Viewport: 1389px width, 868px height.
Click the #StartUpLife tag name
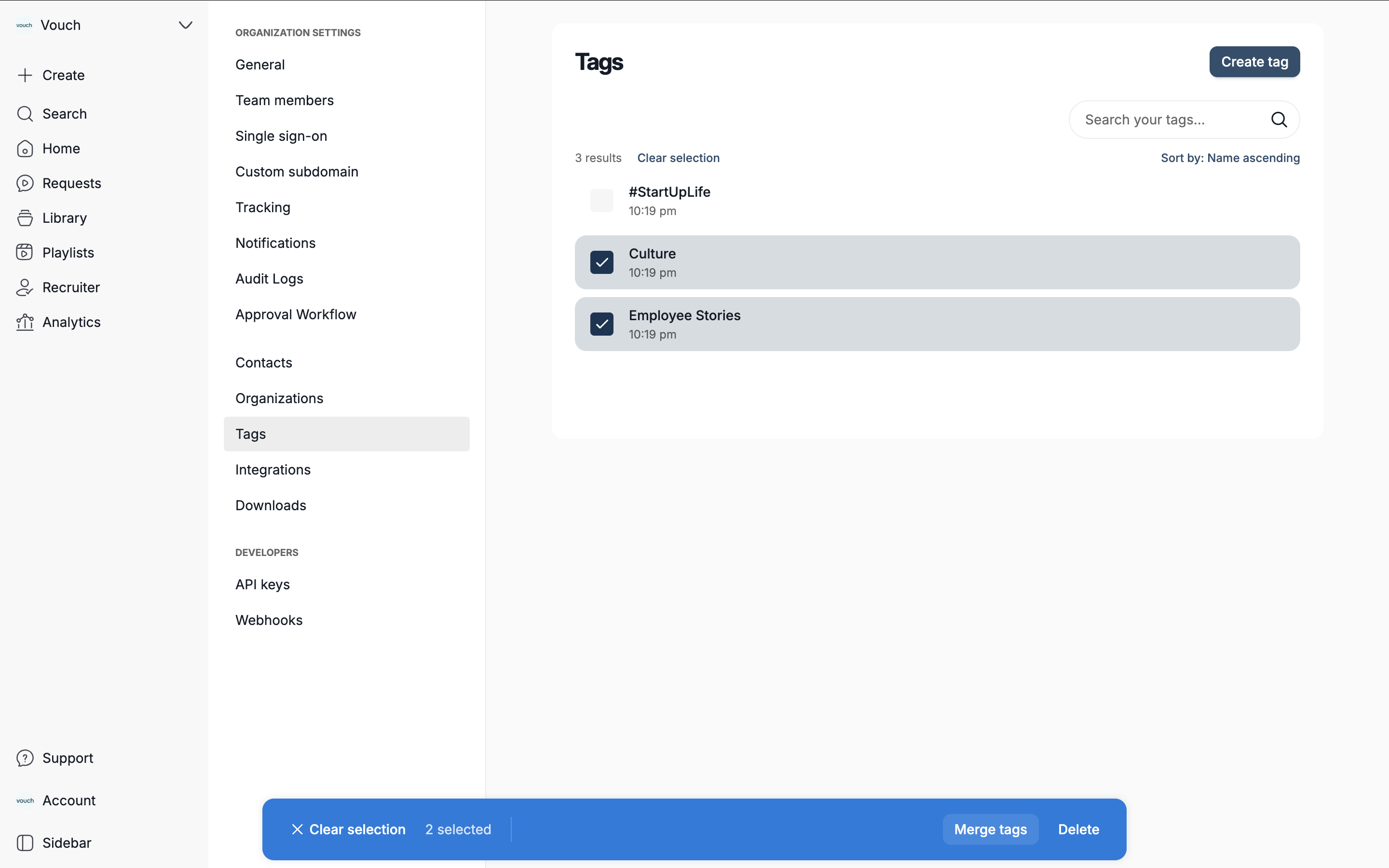pos(669,192)
